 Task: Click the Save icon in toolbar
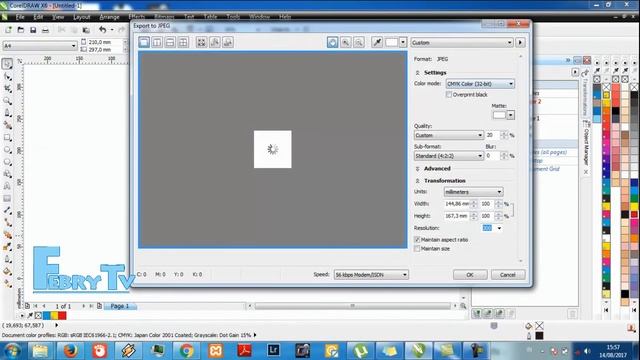pyautogui.click(x=33, y=30)
